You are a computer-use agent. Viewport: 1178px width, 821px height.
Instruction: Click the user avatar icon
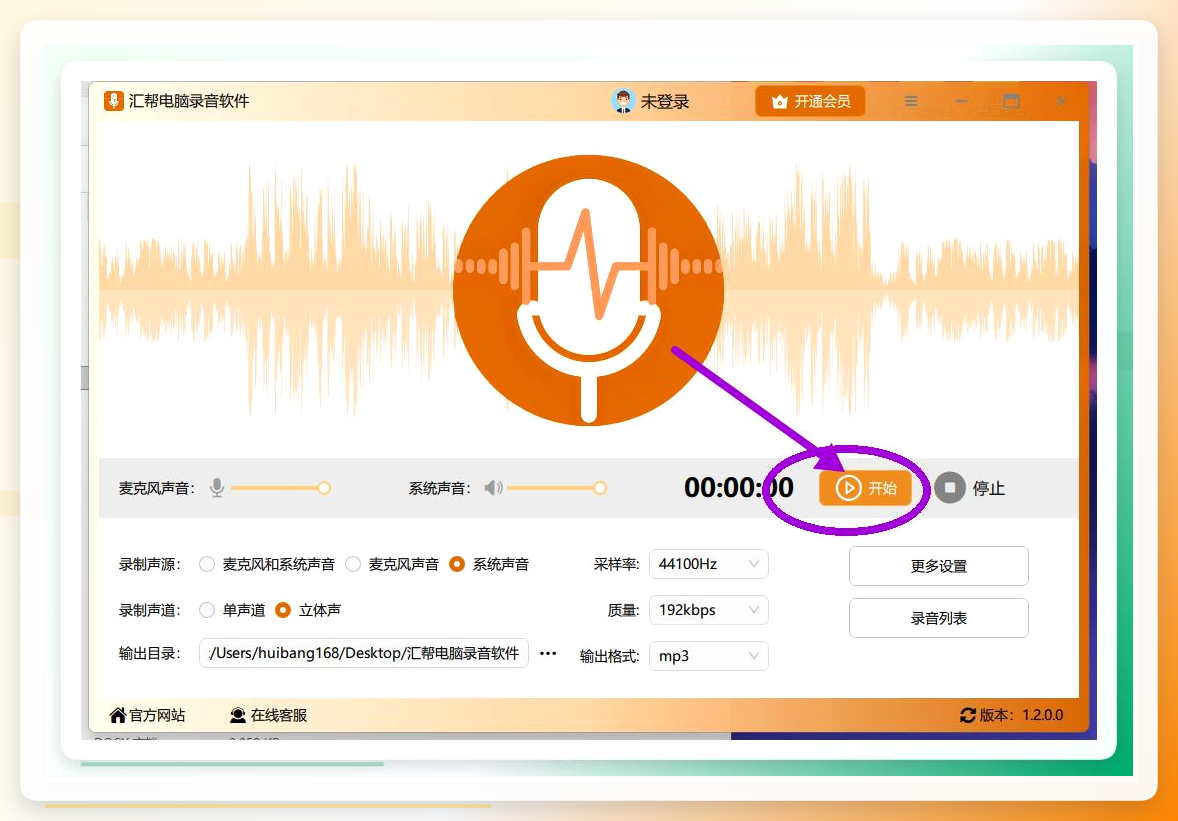tap(623, 101)
